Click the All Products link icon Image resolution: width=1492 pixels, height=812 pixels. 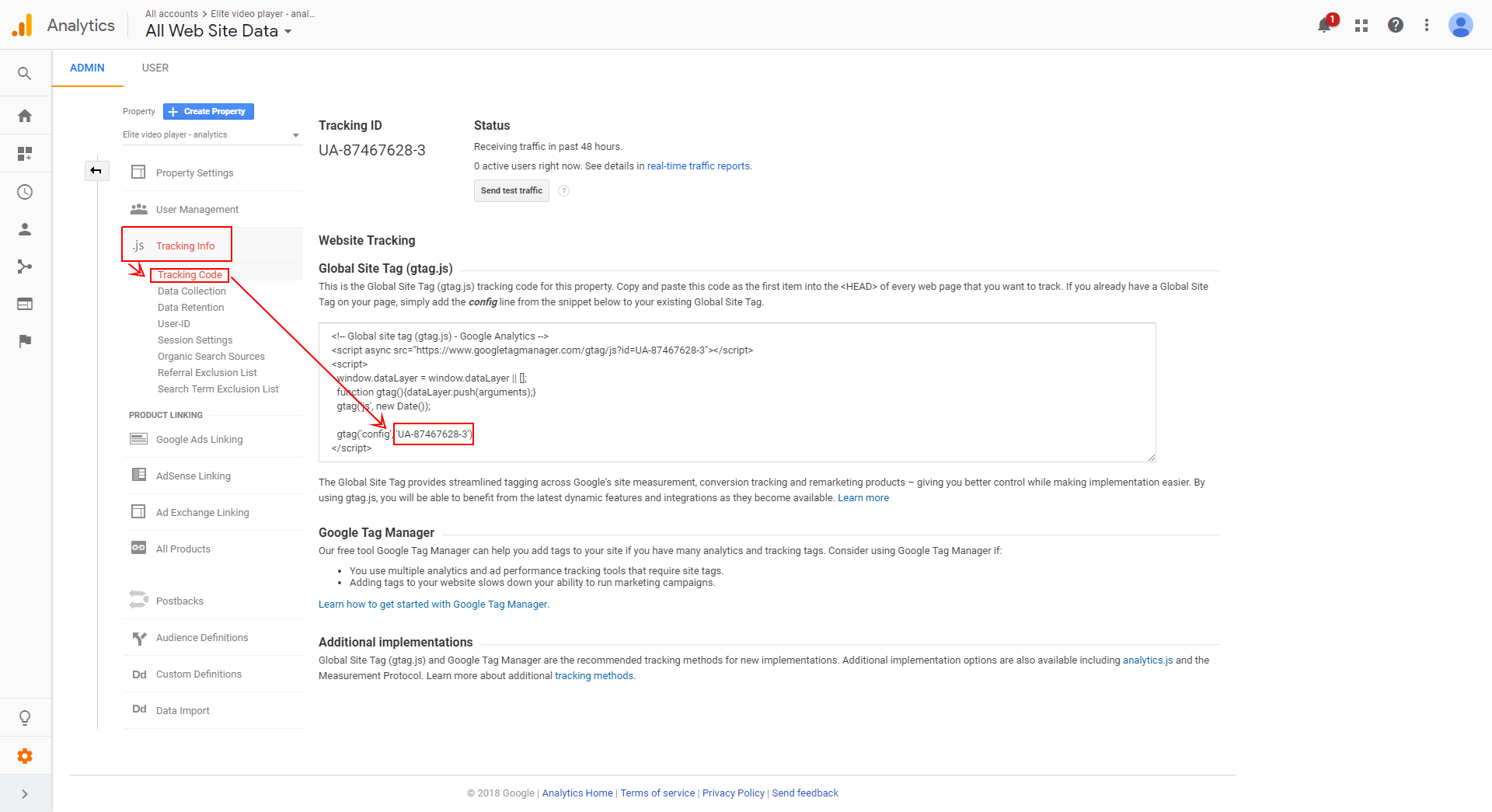(x=138, y=548)
